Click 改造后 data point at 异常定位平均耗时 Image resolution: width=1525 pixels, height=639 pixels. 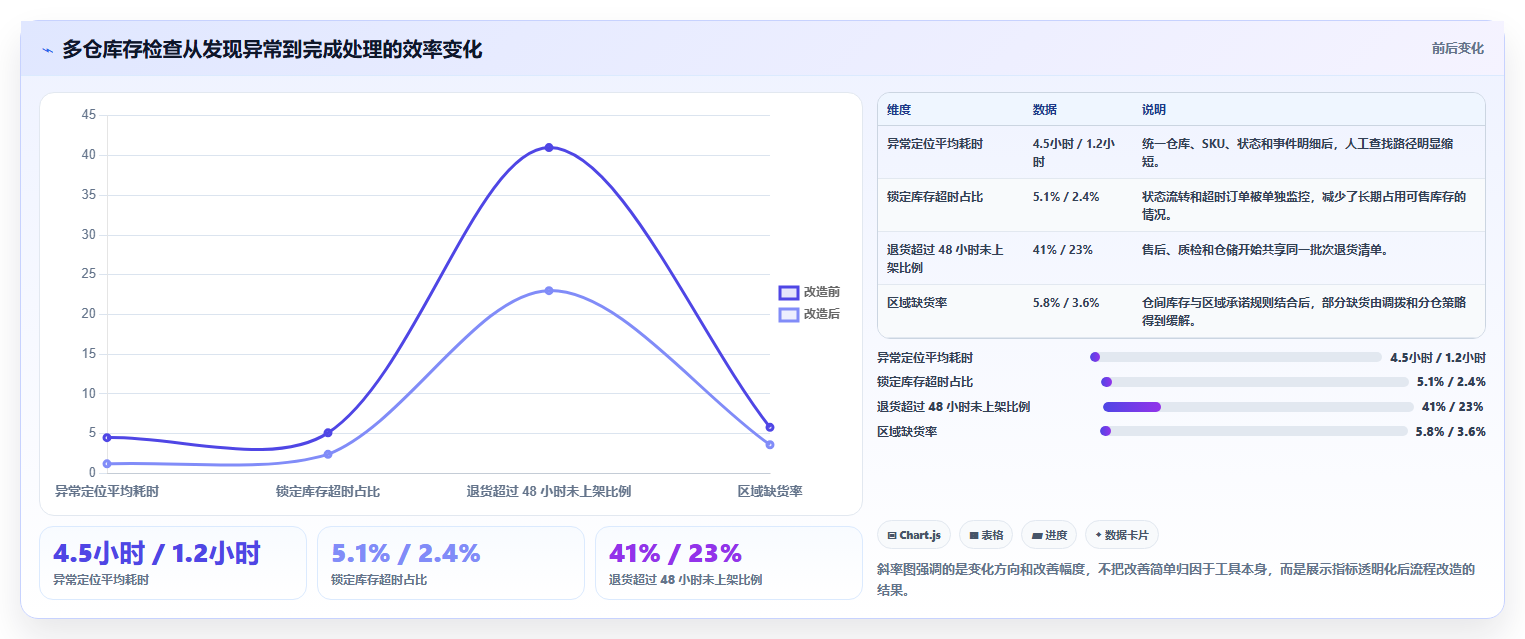pos(107,463)
